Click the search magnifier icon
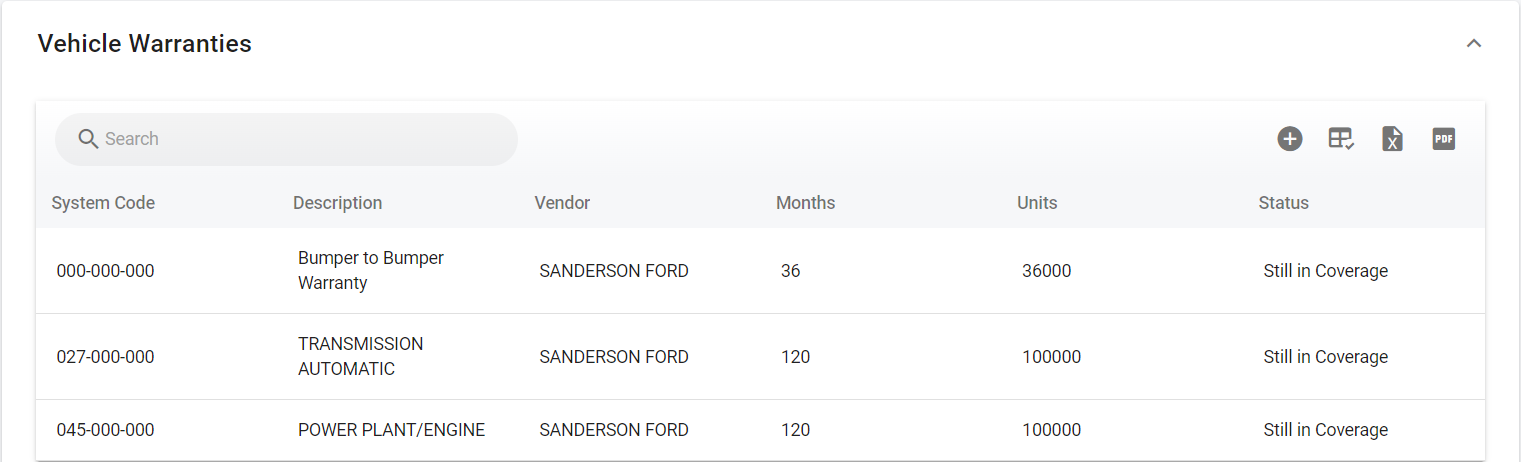The width and height of the screenshot is (1521, 462). point(88,139)
